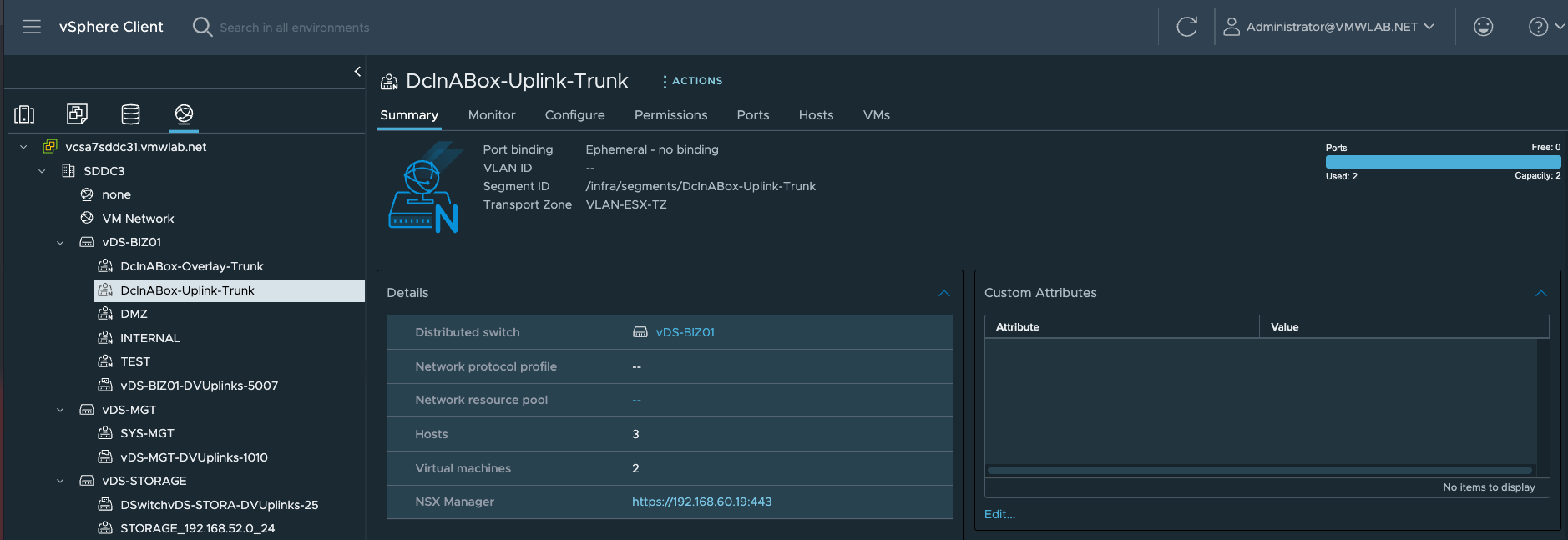Switch to Storage inventory view
The height and width of the screenshot is (540, 1568).
tap(130, 114)
